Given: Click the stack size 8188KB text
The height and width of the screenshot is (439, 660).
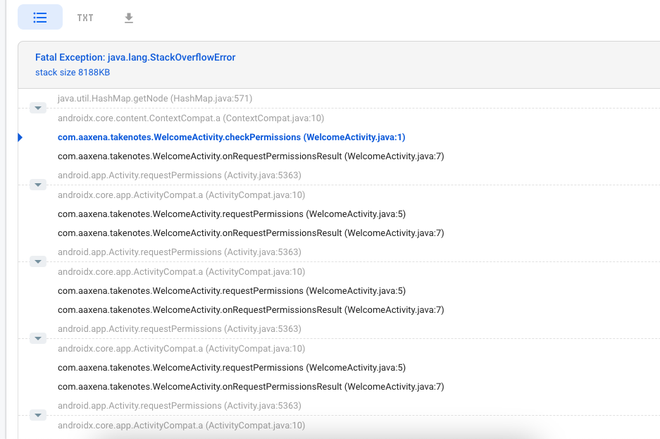Looking at the screenshot, I should 72,73.
